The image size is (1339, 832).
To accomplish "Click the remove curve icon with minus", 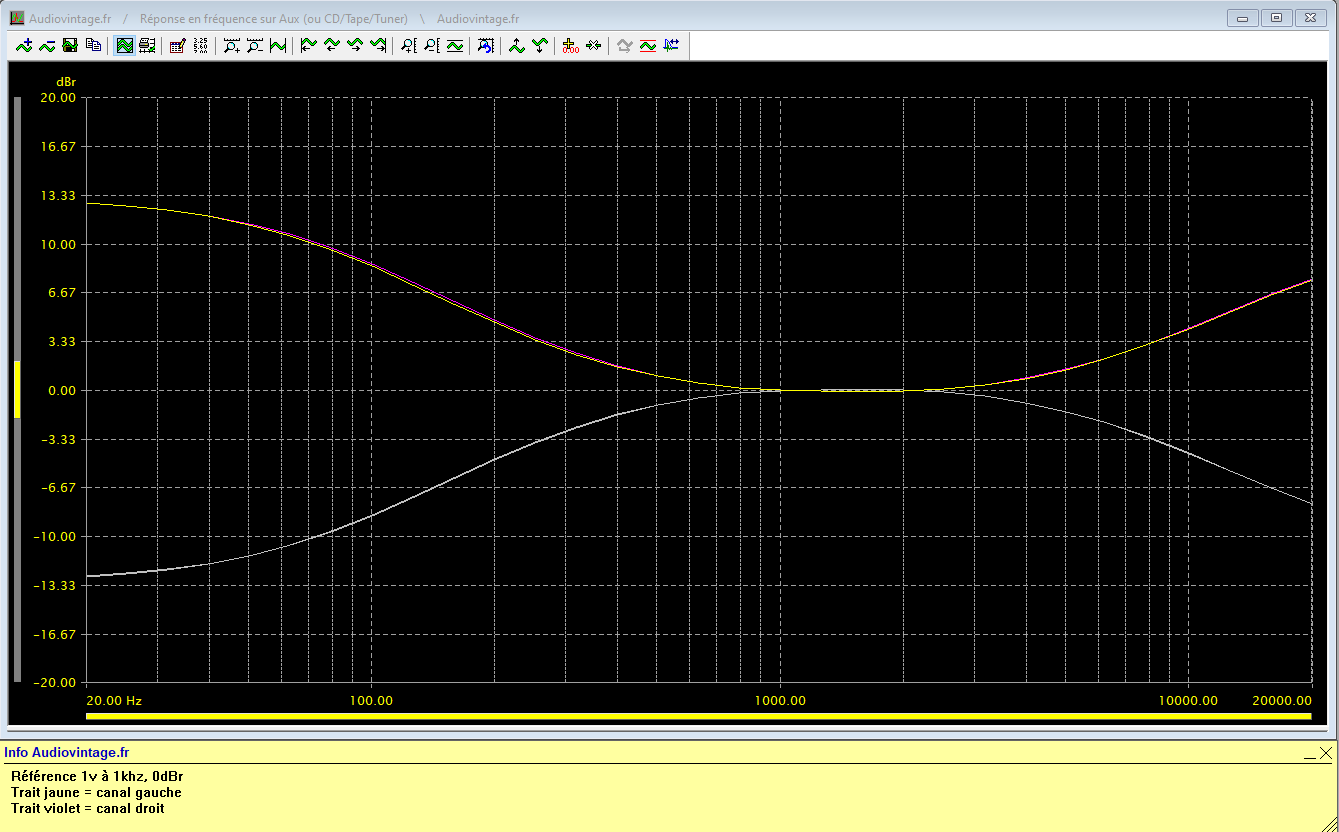I will (x=47, y=45).
